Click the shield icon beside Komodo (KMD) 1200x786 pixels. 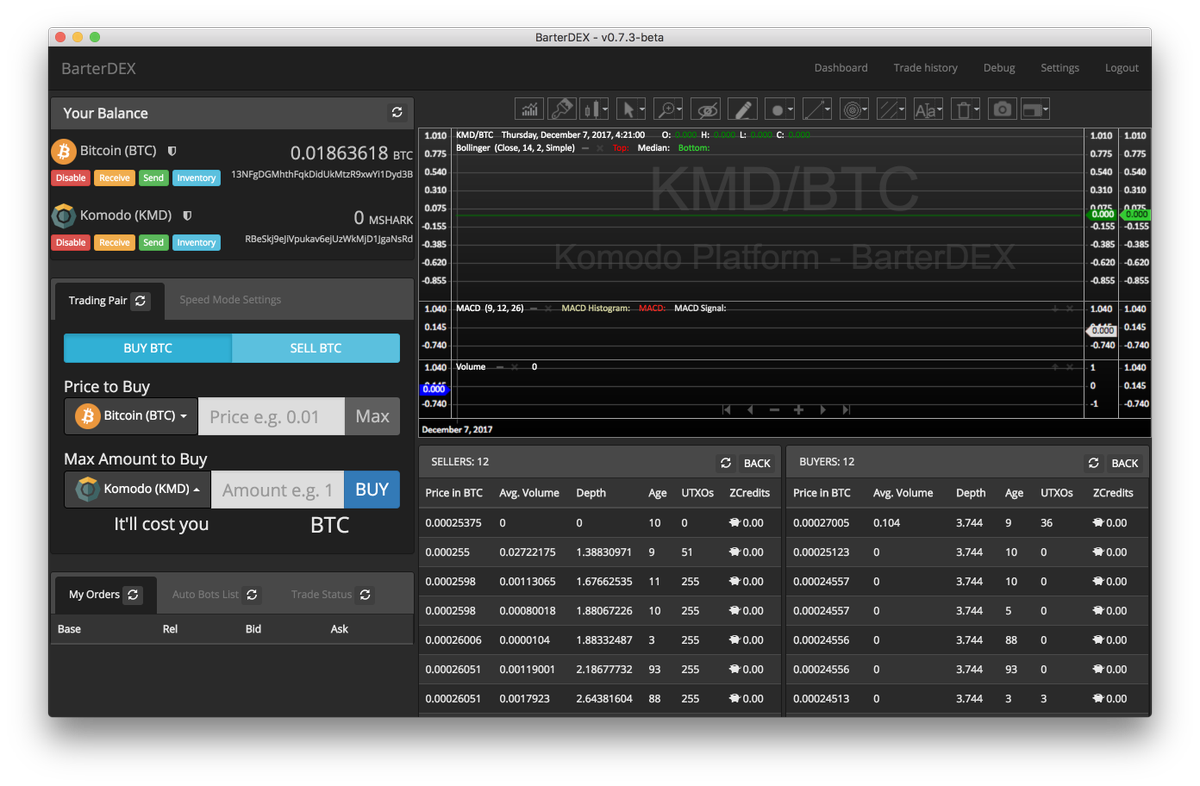187,215
